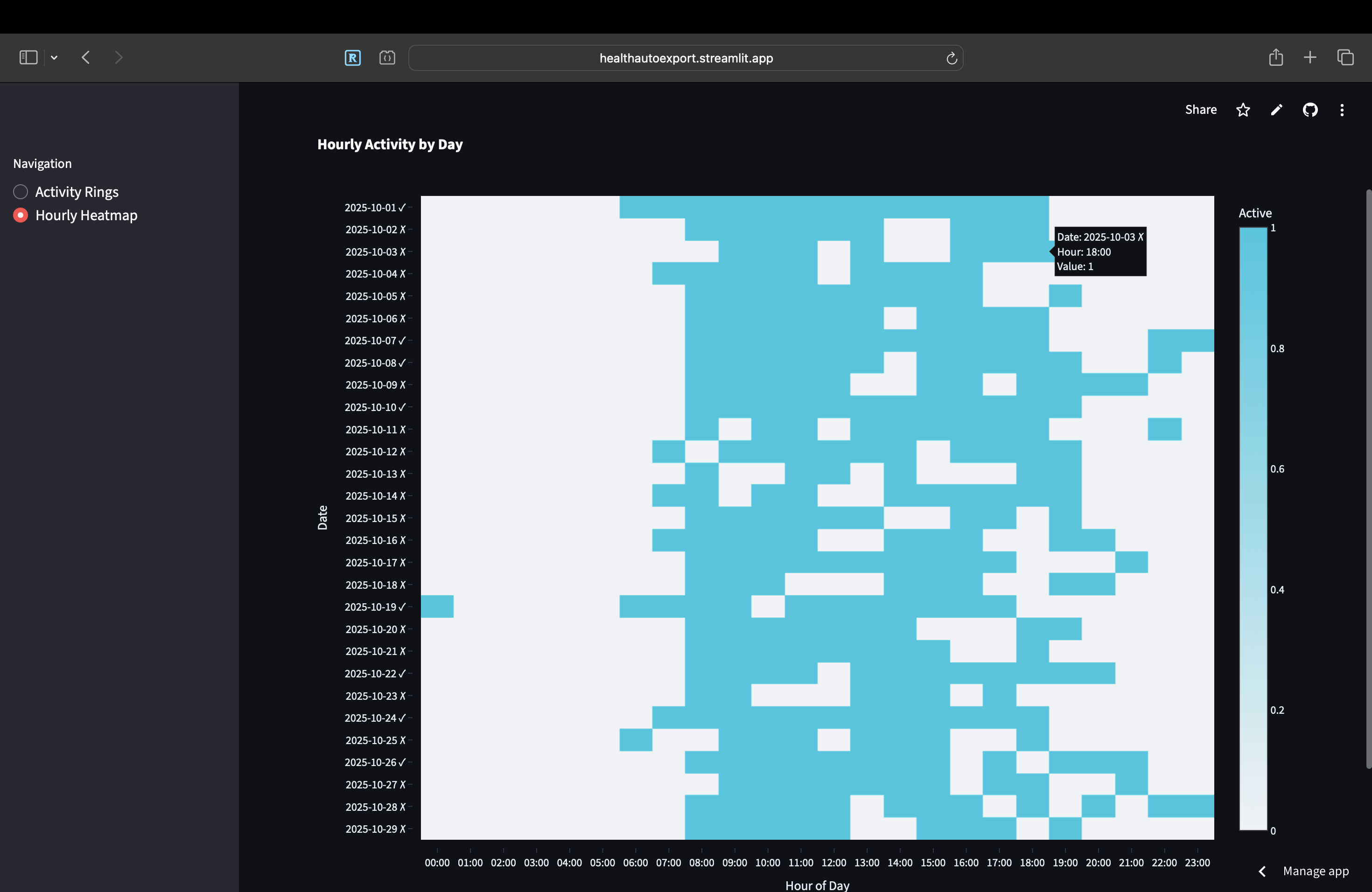The width and height of the screenshot is (1372, 892).
Task: Expand Manage app chevron
Action: point(1262,871)
